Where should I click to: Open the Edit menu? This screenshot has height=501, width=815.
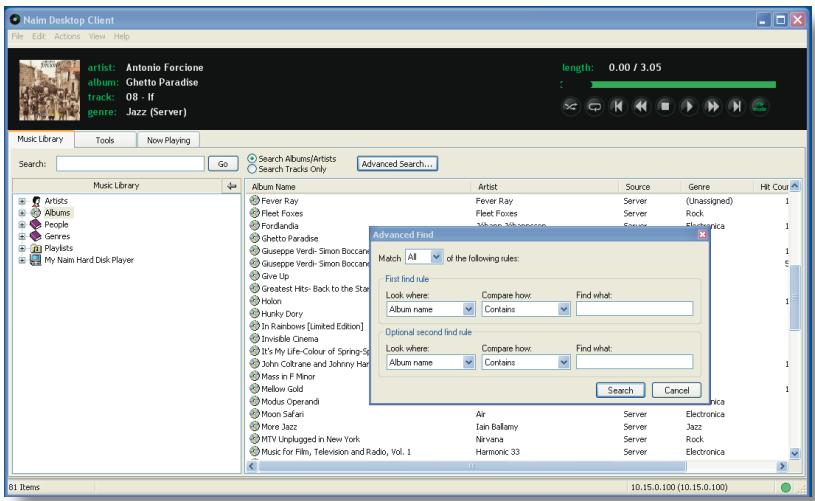point(38,36)
